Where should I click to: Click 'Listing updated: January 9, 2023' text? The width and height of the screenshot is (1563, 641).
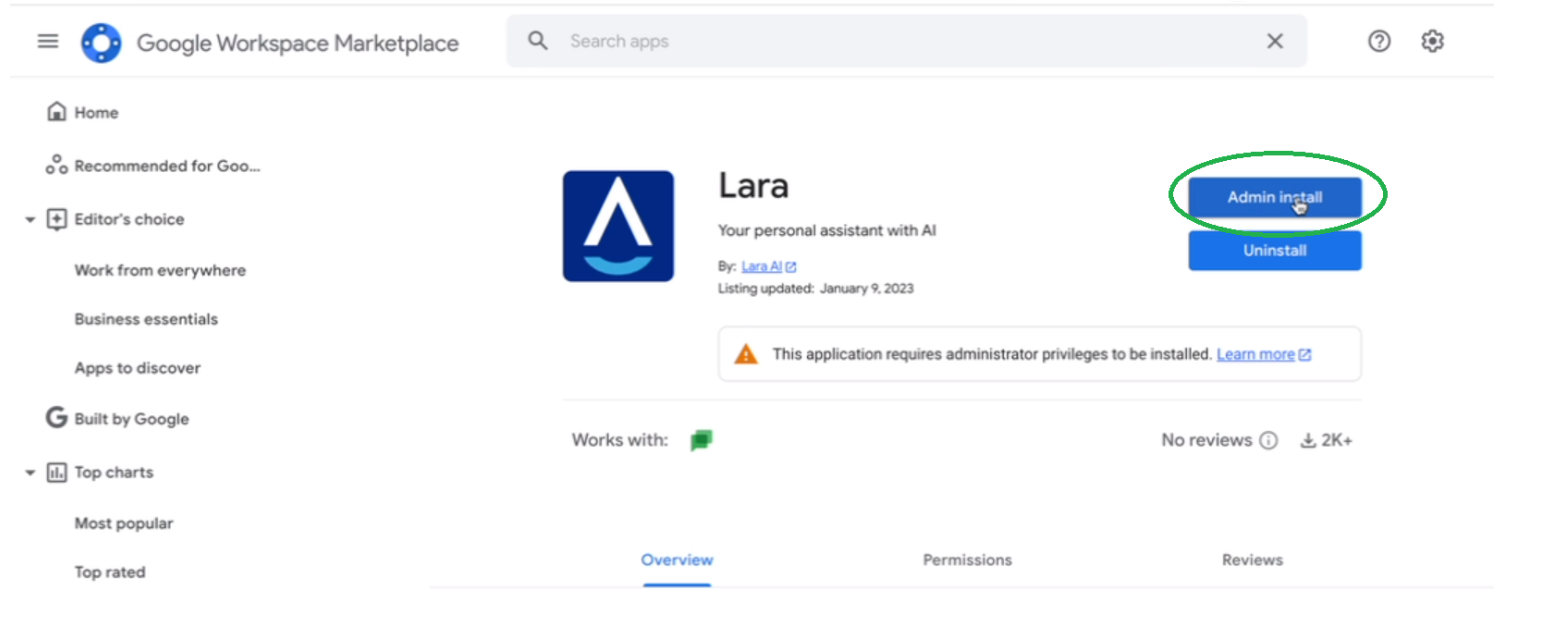pyautogui.click(x=816, y=289)
